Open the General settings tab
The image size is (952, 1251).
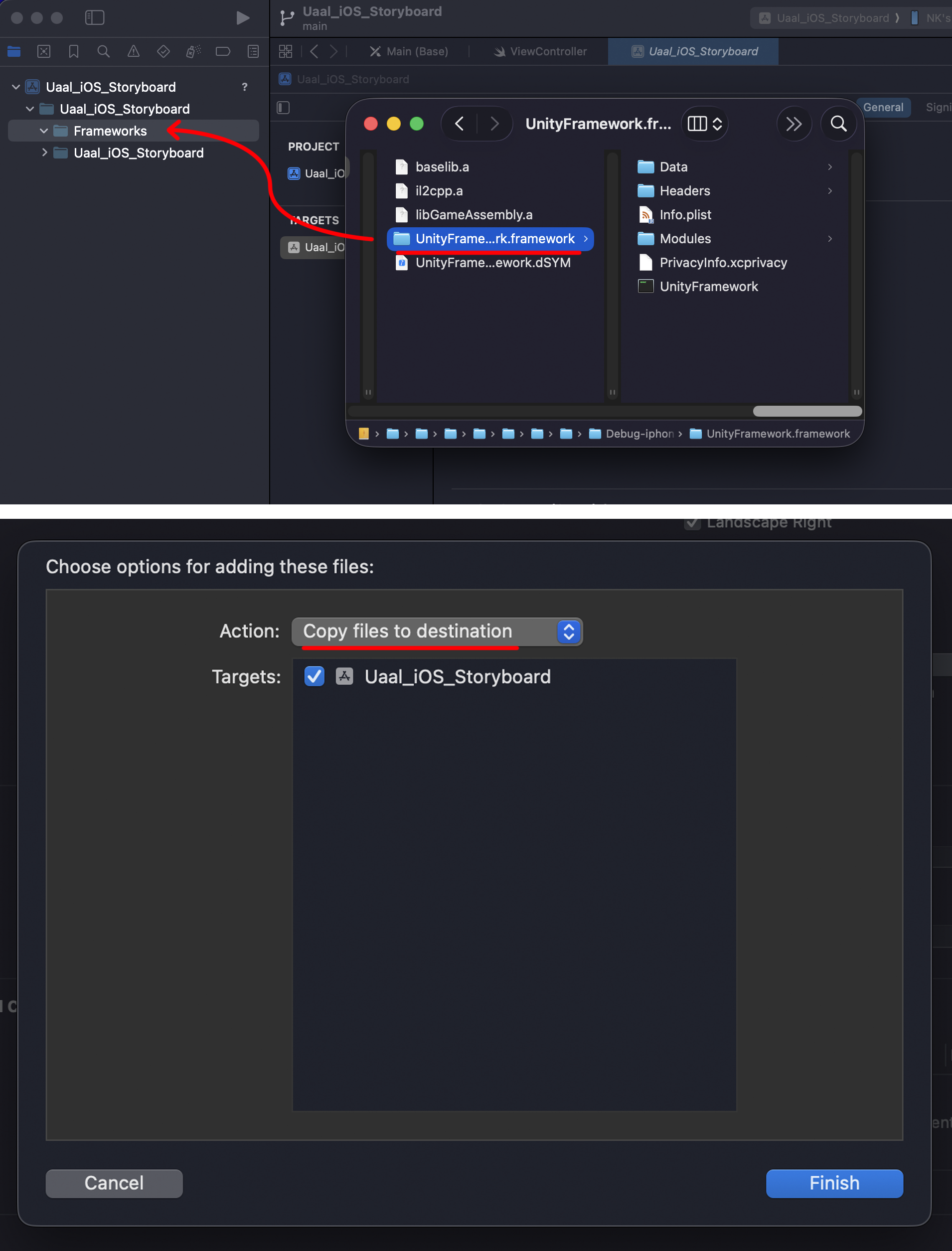click(882, 107)
